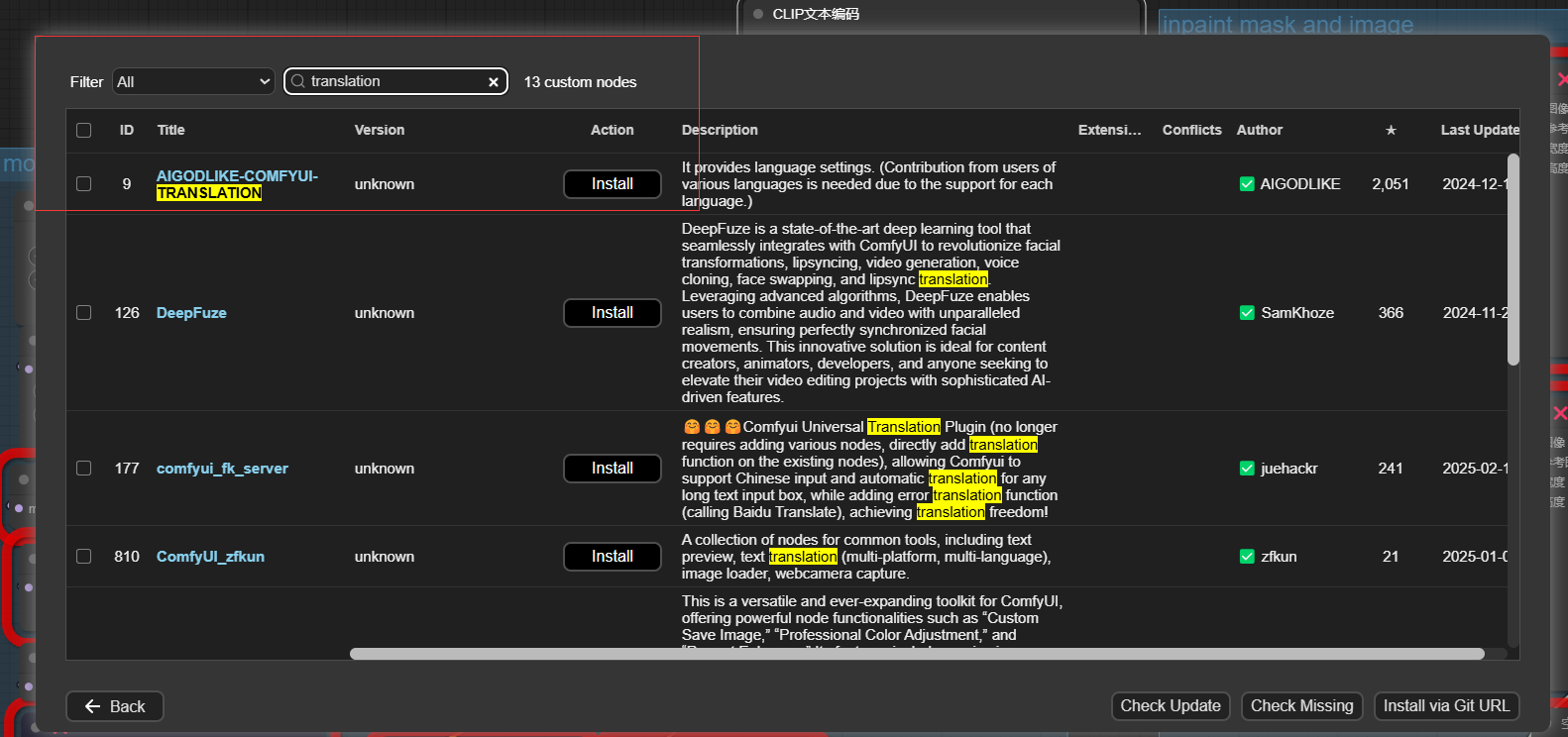The image size is (1568, 737).
Task: Click the Description column header
Action: pos(720,130)
